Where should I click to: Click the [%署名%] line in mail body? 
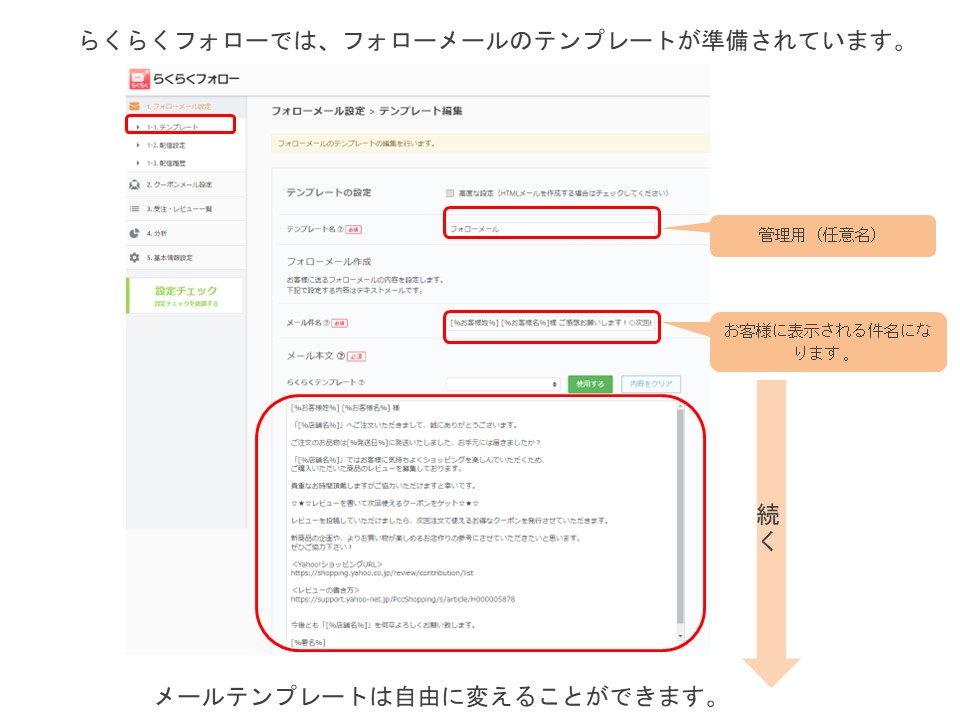pyautogui.click(x=308, y=642)
